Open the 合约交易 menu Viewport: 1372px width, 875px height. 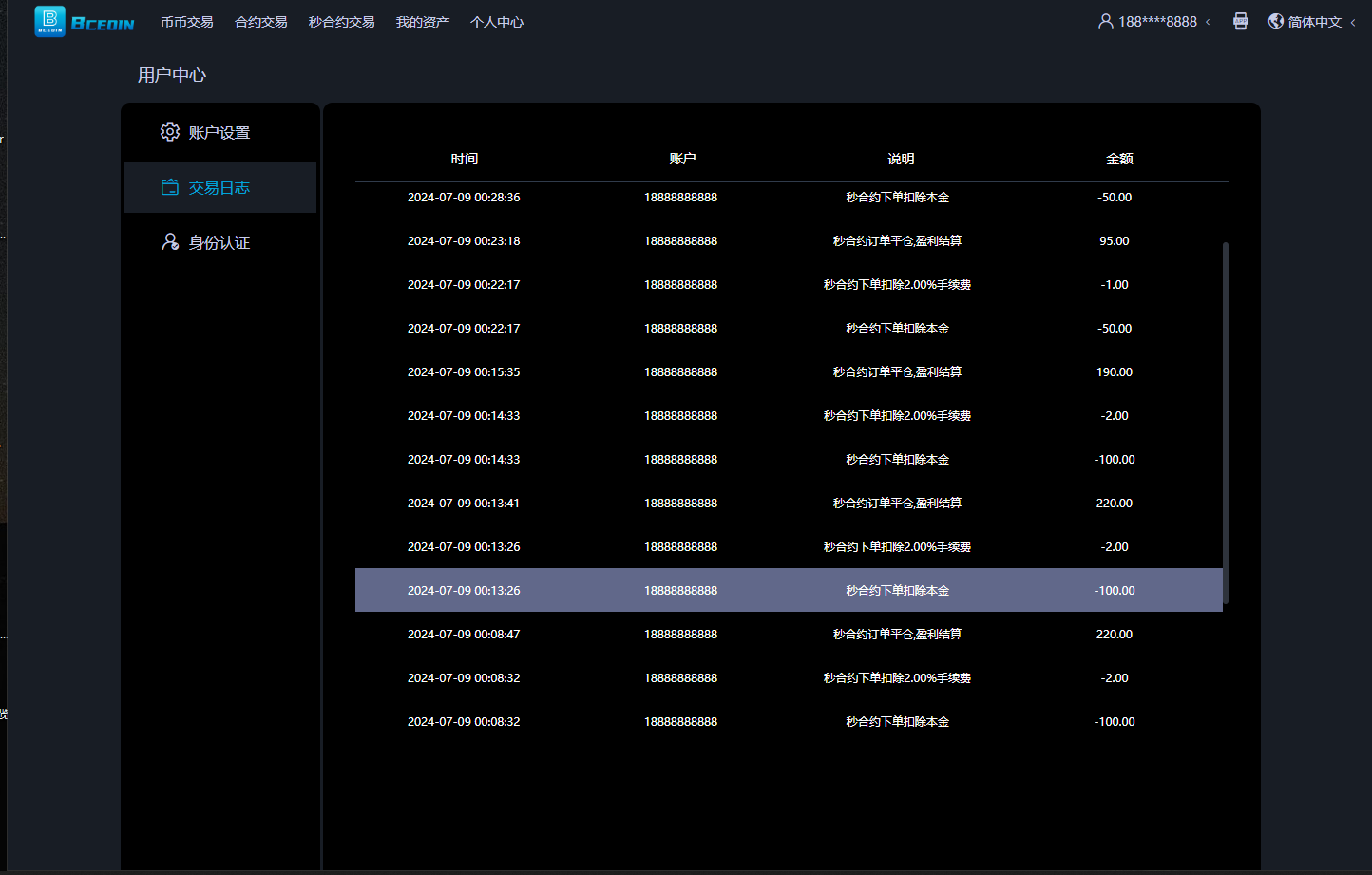coord(260,22)
